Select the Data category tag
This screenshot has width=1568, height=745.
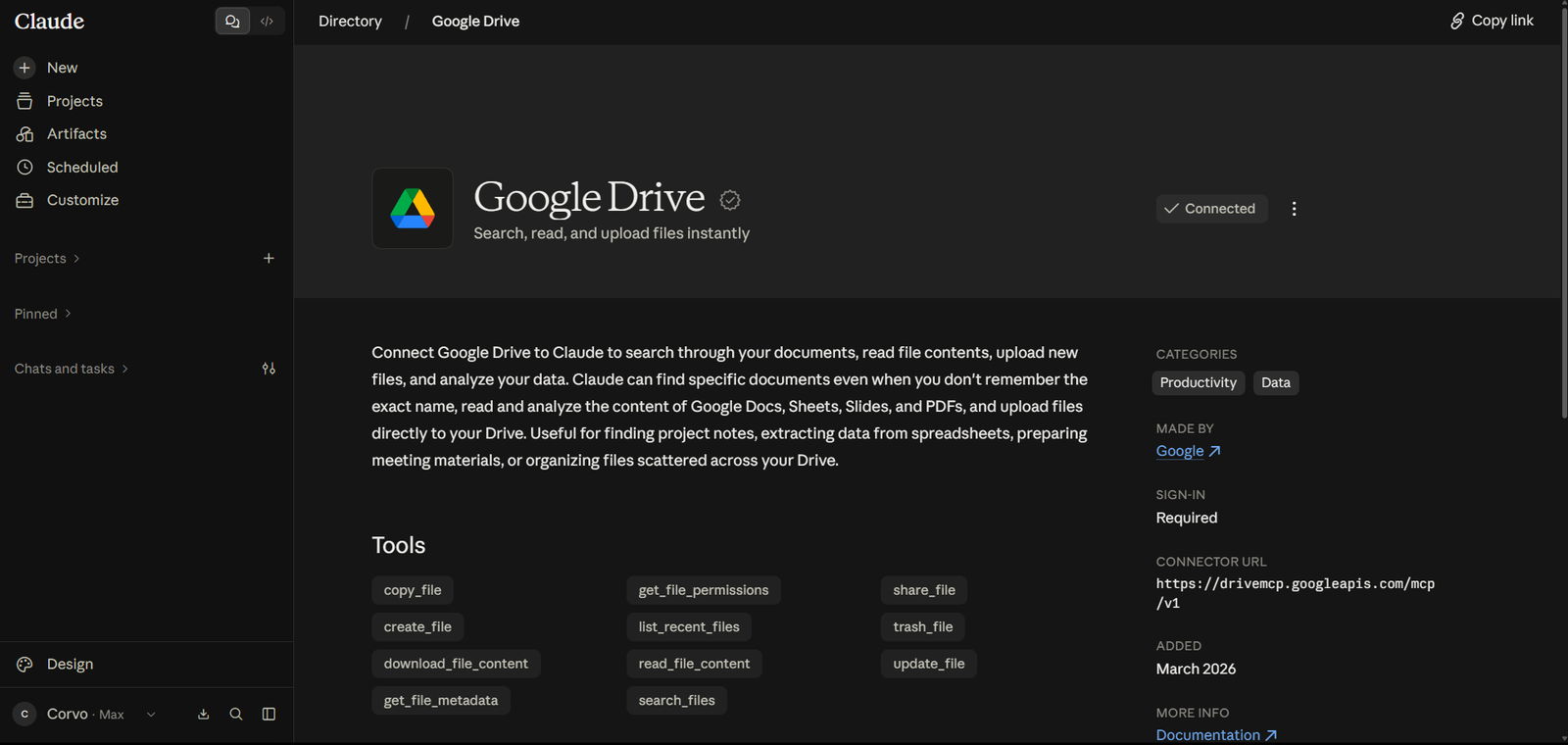1275,382
